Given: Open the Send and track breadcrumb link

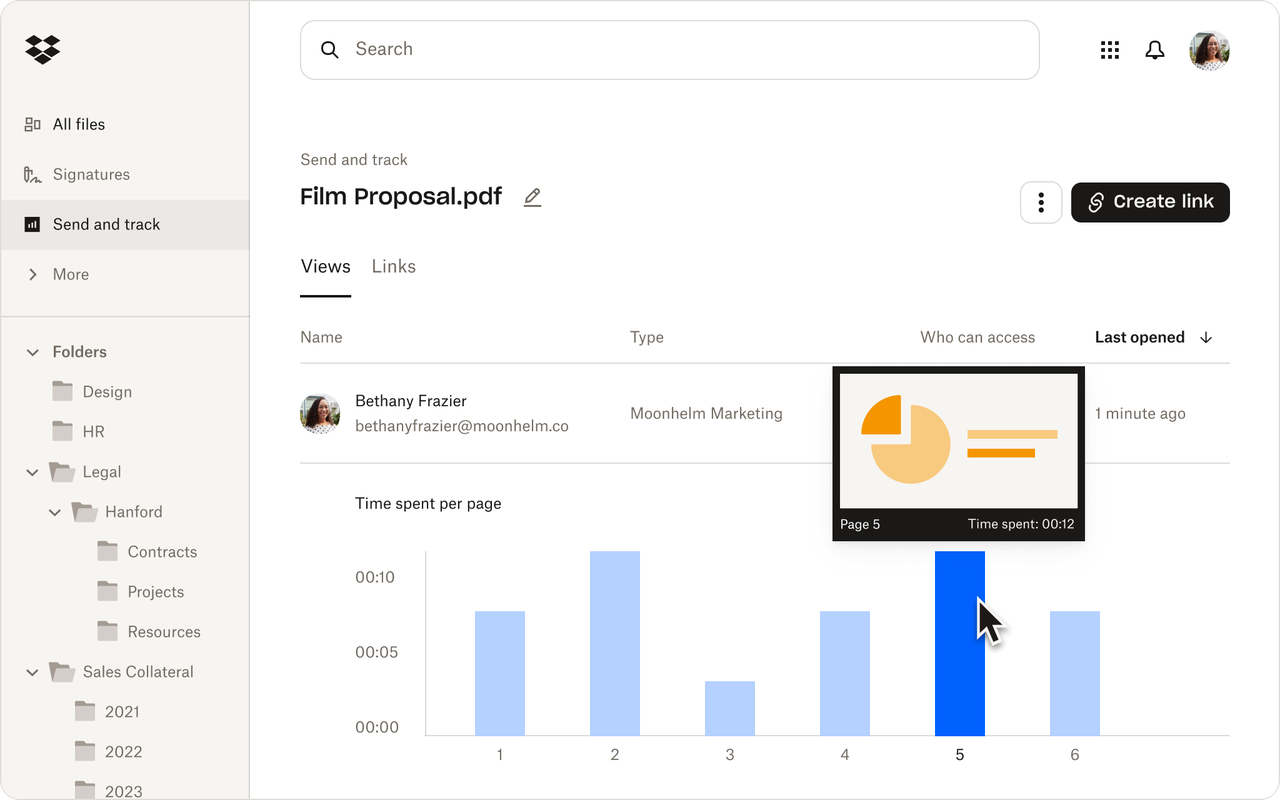Looking at the screenshot, I should 353,159.
